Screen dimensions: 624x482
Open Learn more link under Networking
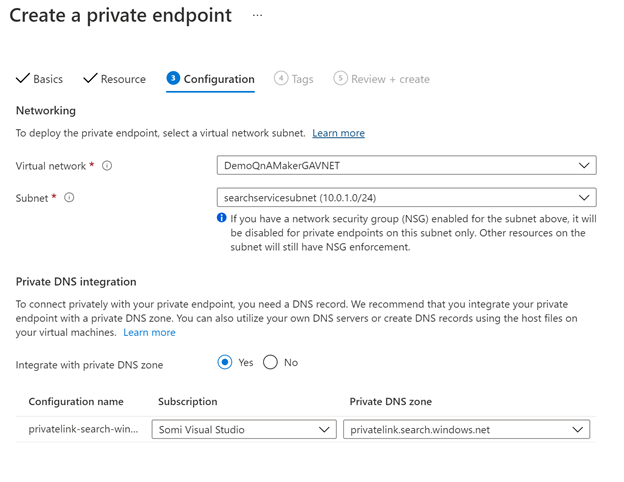click(x=338, y=133)
